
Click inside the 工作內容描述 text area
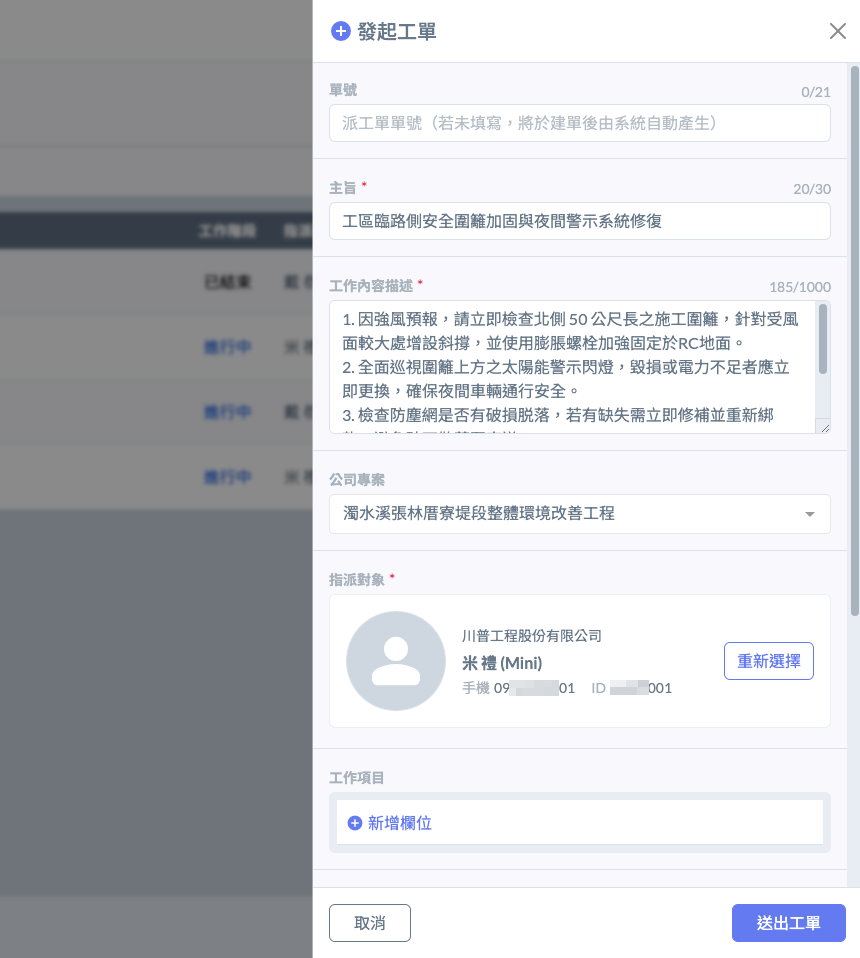coord(572,368)
